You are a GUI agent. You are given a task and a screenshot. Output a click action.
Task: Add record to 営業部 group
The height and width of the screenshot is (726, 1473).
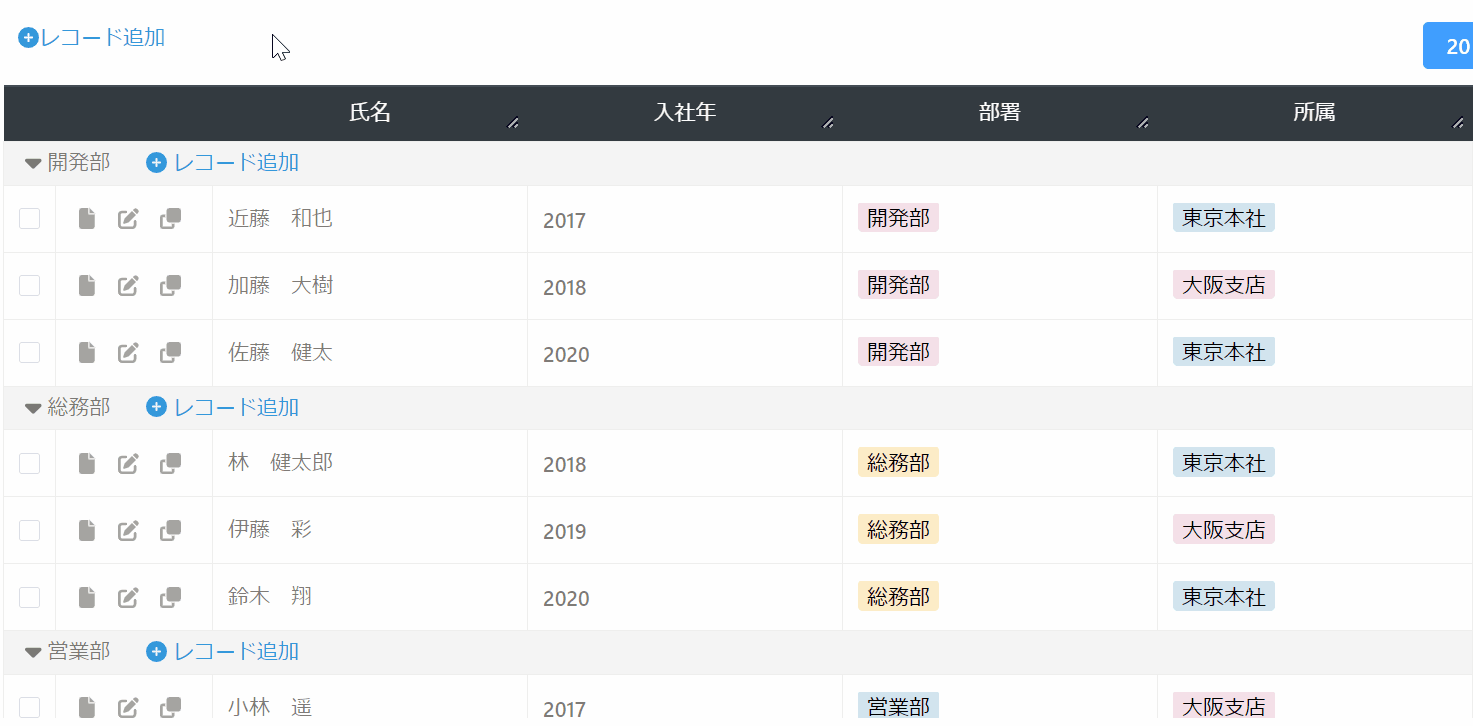tap(222, 651)
